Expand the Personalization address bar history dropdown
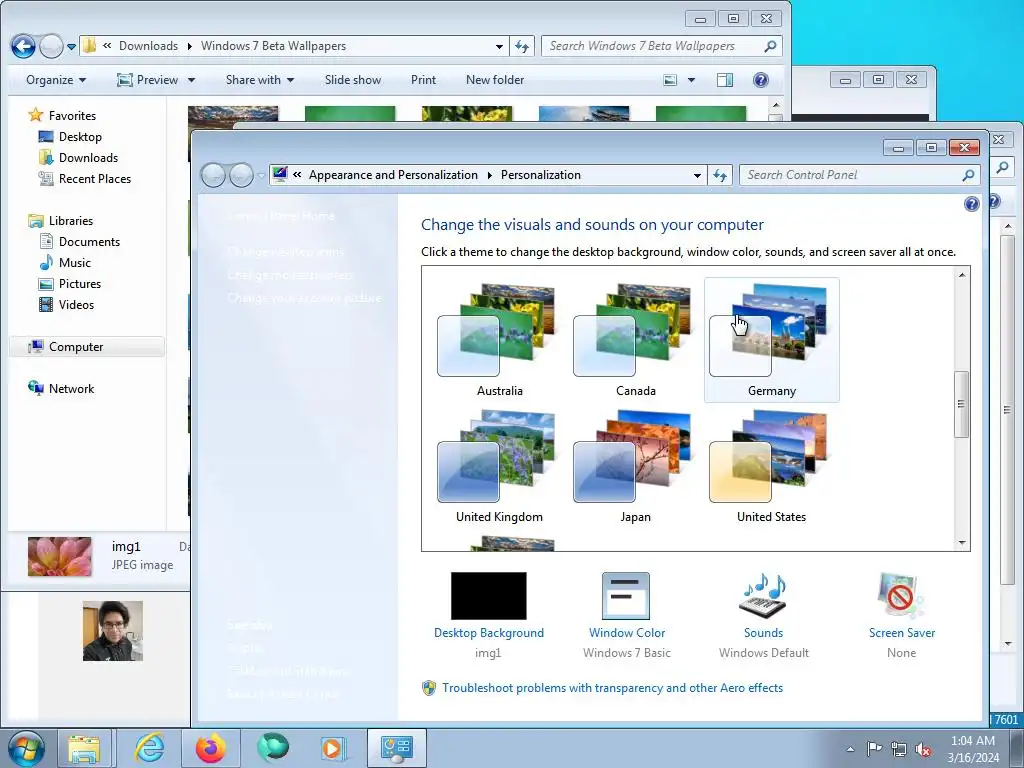The image size is (1024, 768). 697,175
